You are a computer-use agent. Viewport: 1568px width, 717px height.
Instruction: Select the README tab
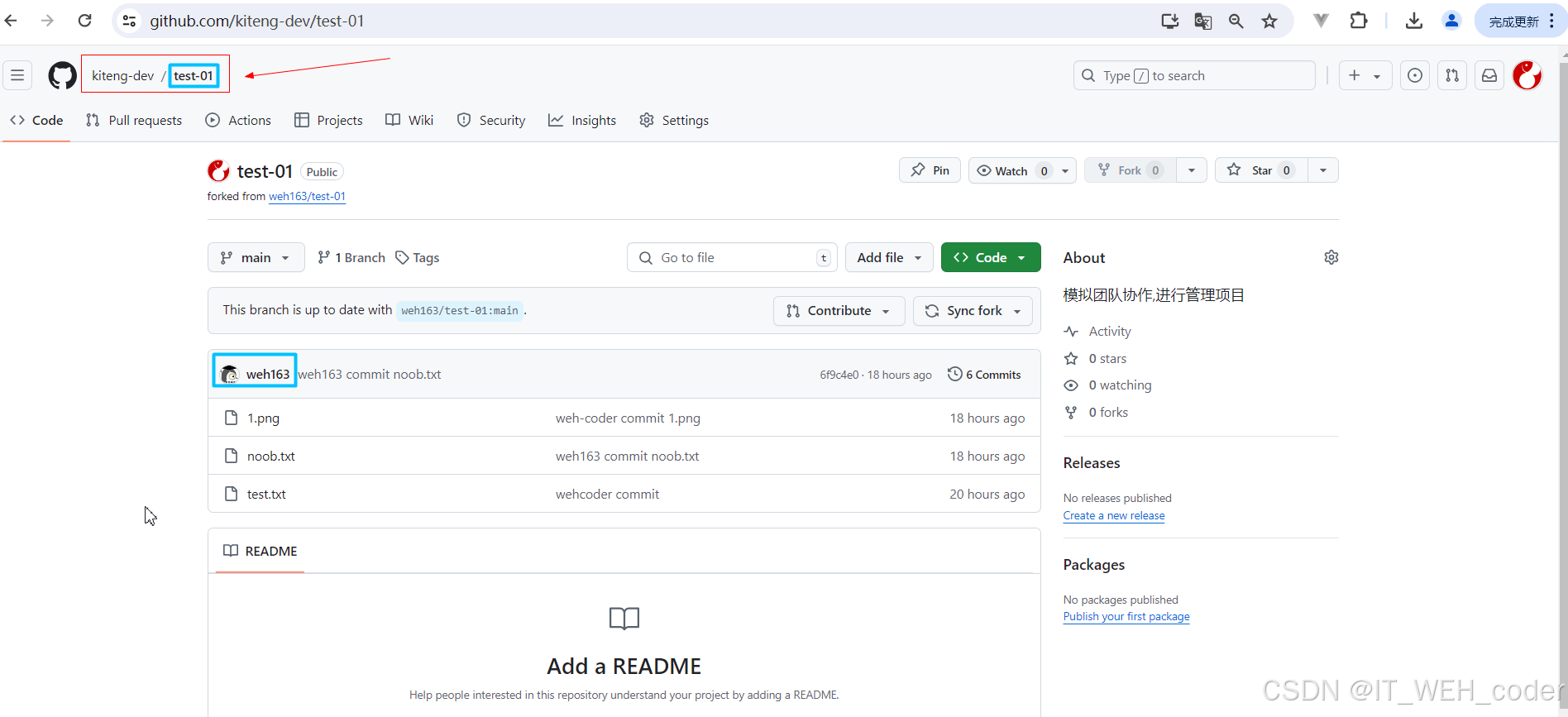click(260, 551)
